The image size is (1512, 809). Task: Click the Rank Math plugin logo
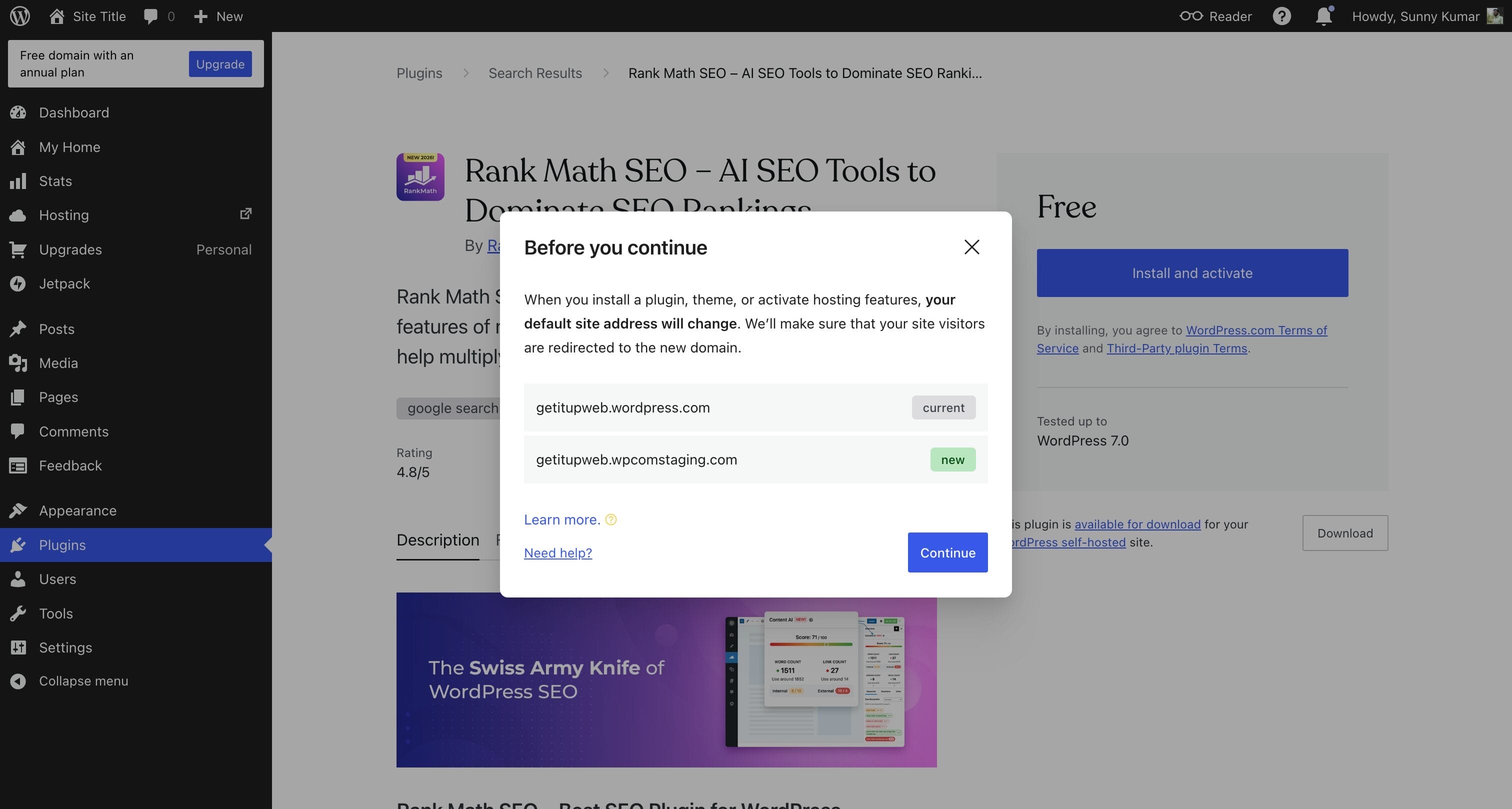point(420,176)
